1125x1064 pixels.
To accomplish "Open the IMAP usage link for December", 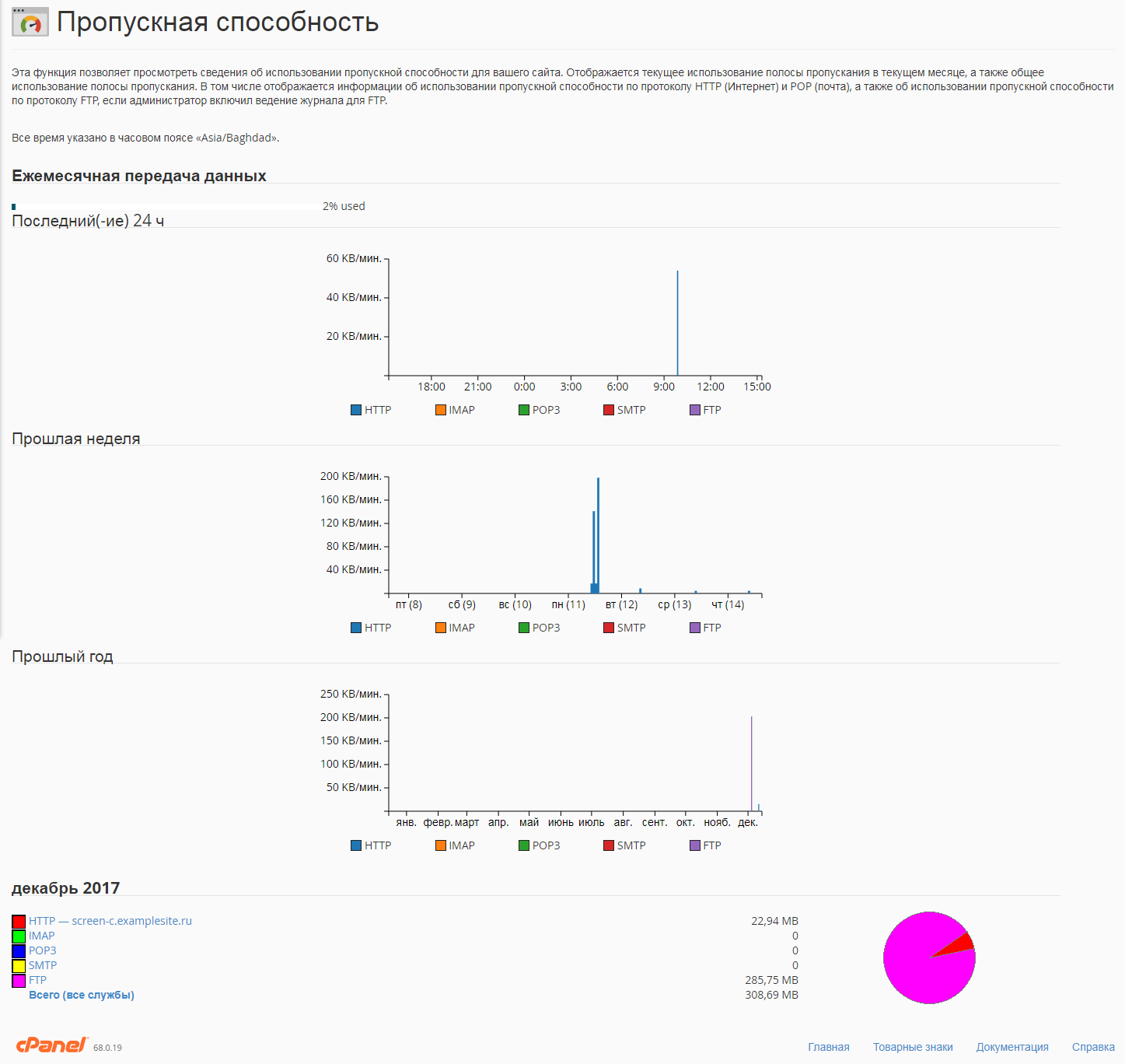I will coord(42,936).
